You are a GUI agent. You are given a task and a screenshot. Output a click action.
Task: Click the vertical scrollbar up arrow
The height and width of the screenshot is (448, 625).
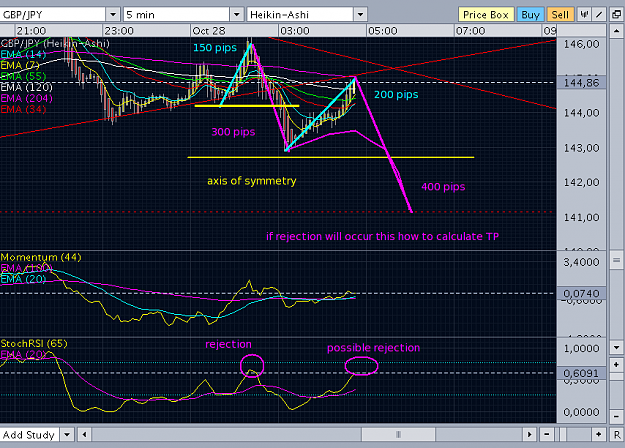(x=616, y=31)
